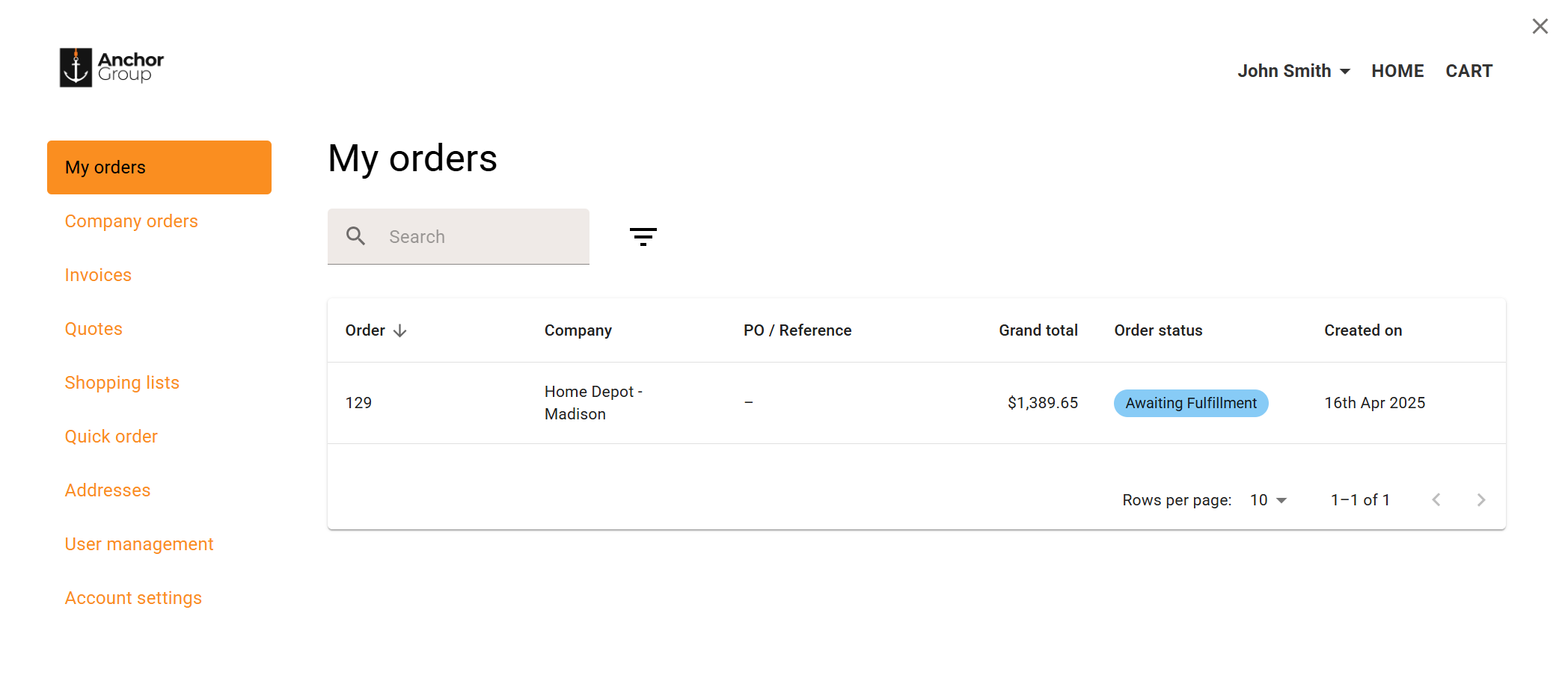
Task: Click Company column header
Action: point(578,330)
